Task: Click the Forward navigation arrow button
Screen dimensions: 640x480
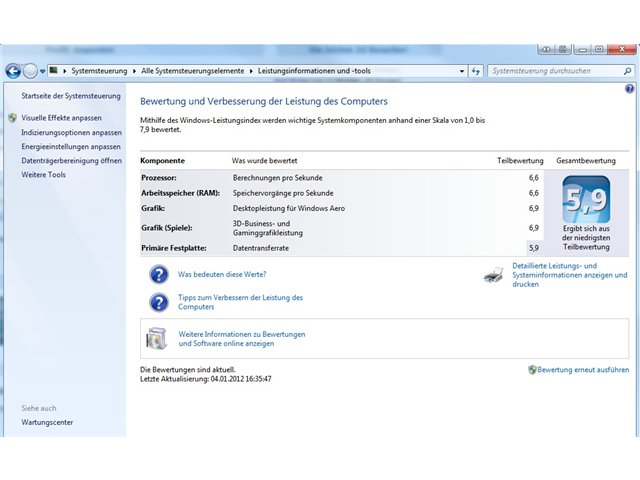Action: 30,71
